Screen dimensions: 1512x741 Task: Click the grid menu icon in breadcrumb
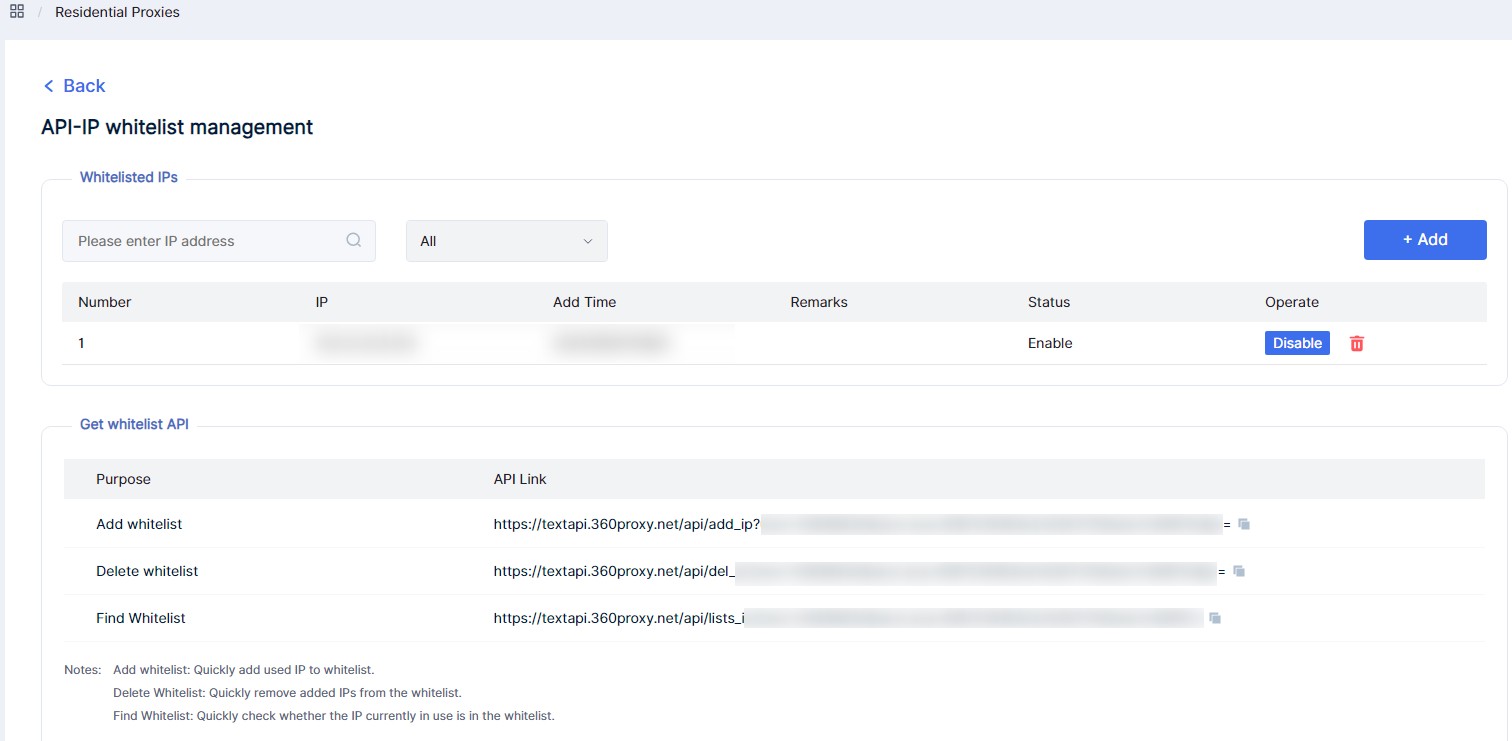pyautogui.click(x=17, y=13)
